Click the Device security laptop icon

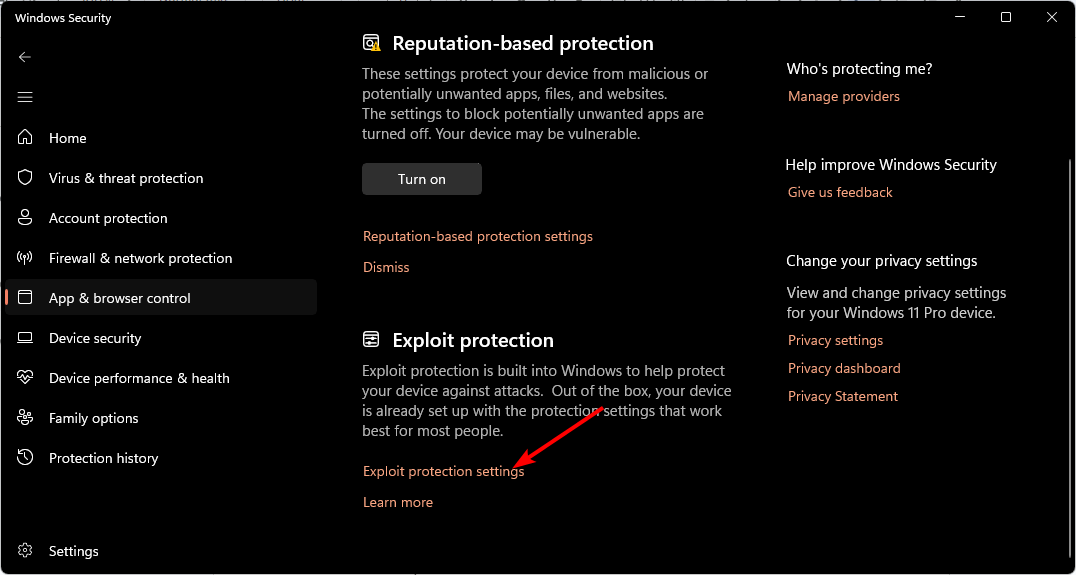(x=26, y=338)
